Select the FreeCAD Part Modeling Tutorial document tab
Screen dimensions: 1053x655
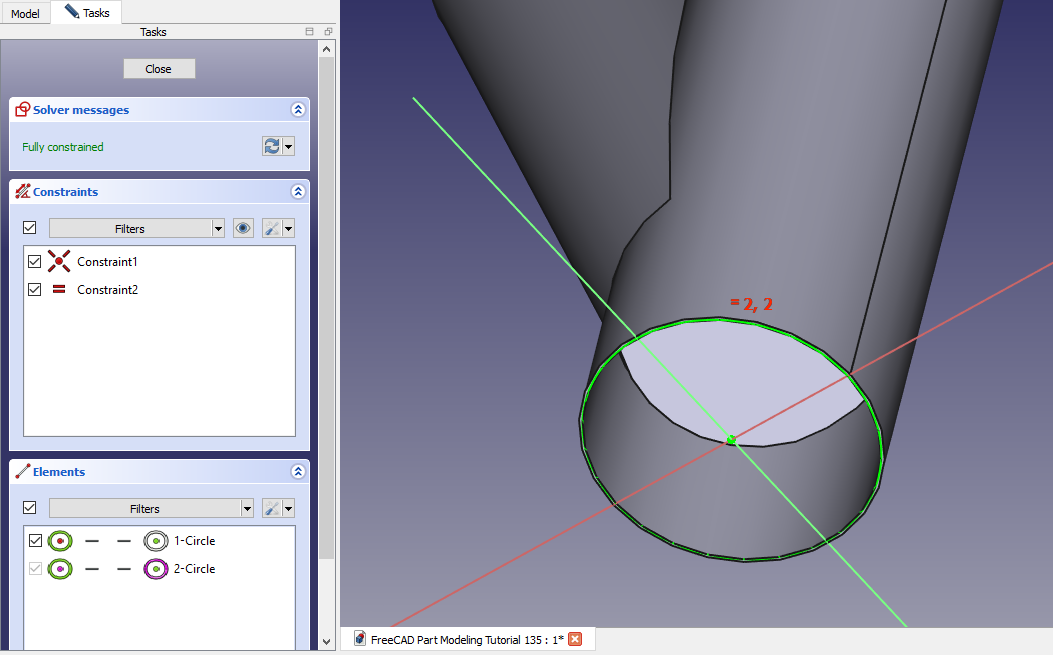pyautogui.click(x=458, y=640)
